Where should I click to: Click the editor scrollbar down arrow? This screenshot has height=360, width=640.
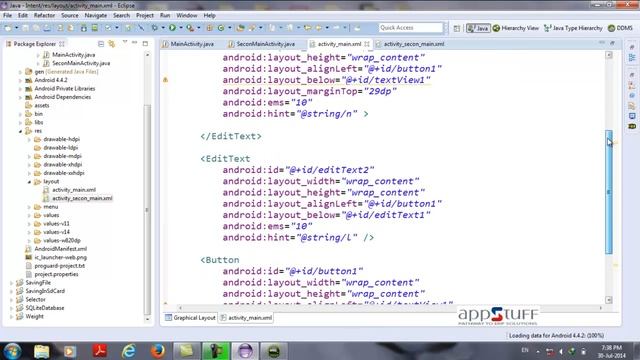pyautogui.click(x=609, y=300)
